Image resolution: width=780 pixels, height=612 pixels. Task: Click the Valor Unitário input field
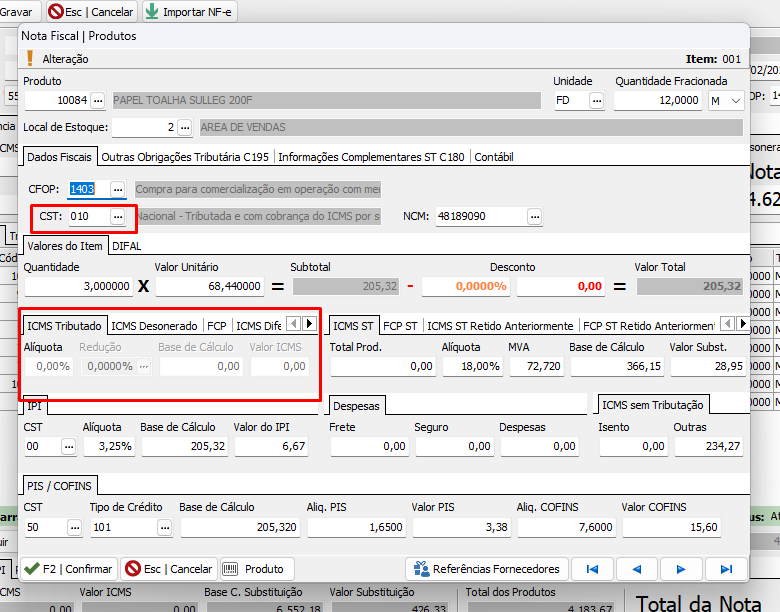(x=210, y=286)
